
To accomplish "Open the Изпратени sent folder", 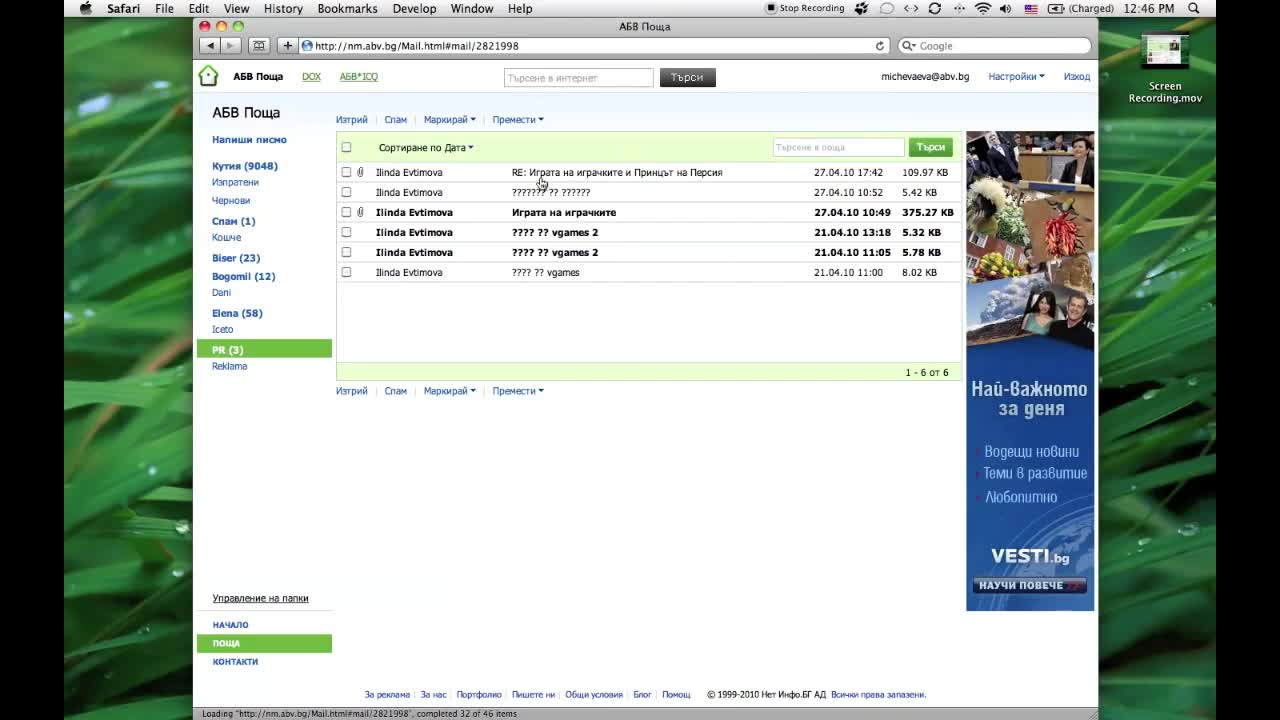I will (x=235, y=182).
